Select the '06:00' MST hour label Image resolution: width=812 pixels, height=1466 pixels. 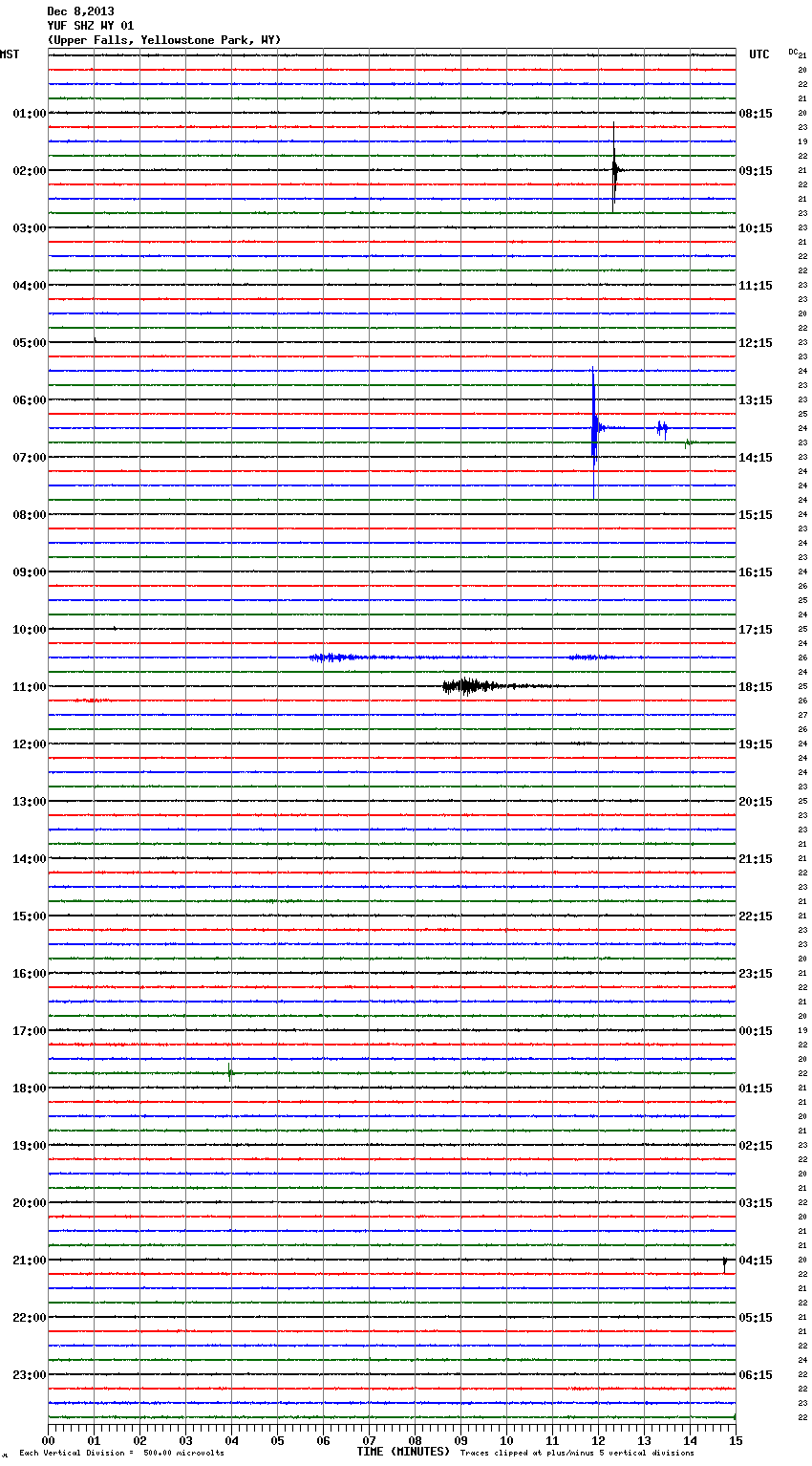29,399
